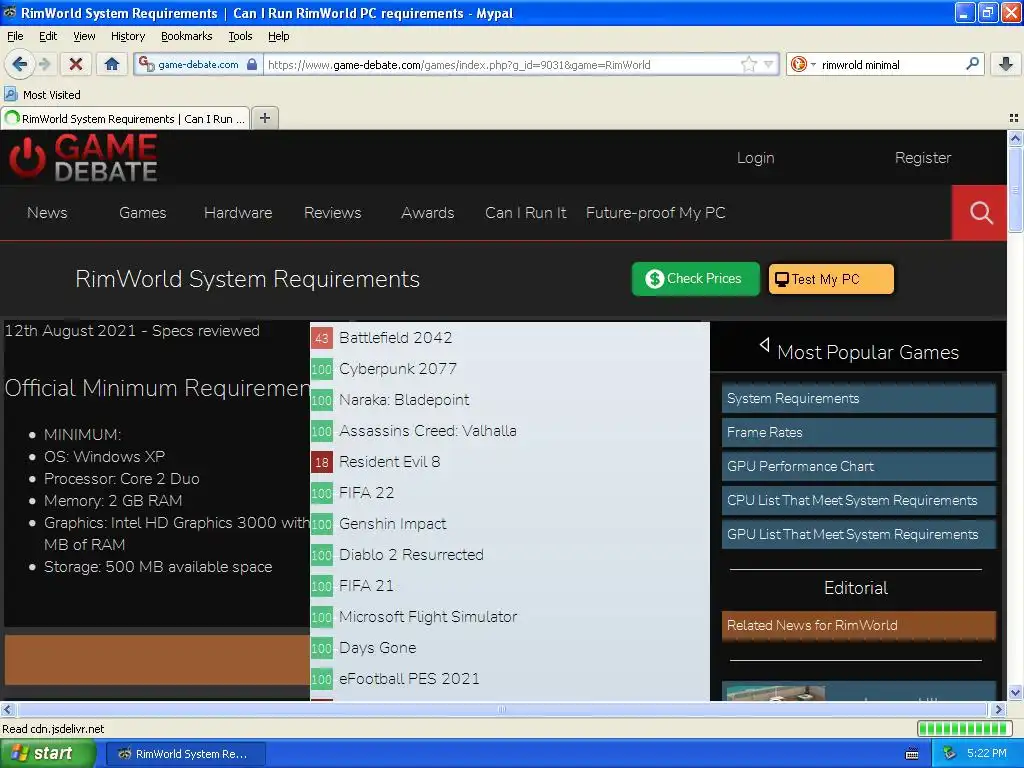Open the News nav item
Viewport: 1024px width, 768px height.
tap(47, 213)
